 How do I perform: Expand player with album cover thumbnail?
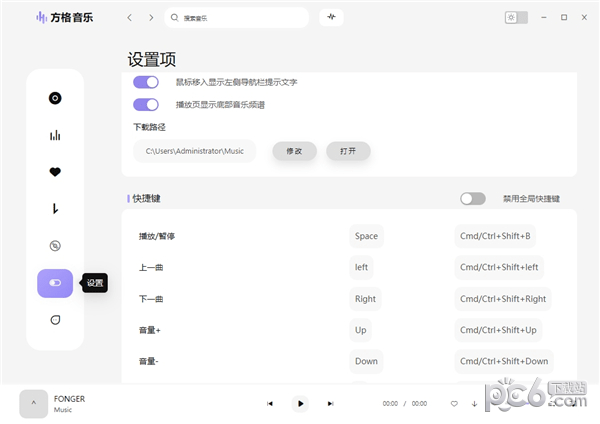point(34,404)
